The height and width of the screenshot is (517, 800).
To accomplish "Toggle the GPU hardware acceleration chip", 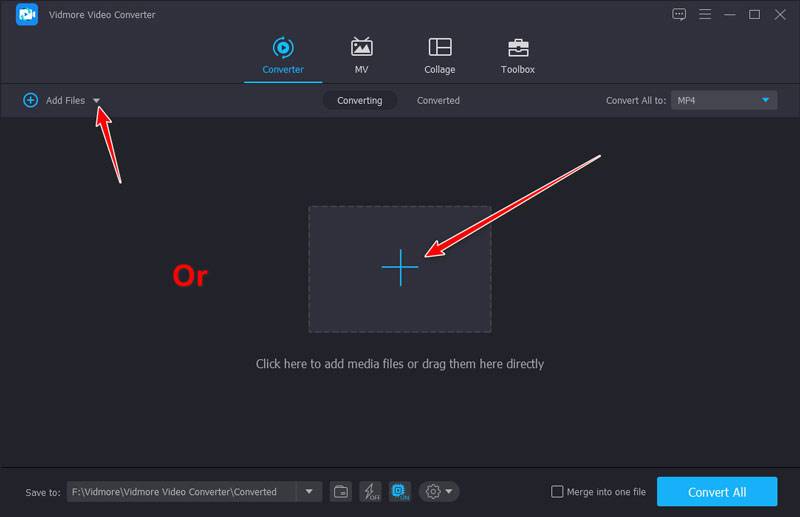I will tap(400, 491).
